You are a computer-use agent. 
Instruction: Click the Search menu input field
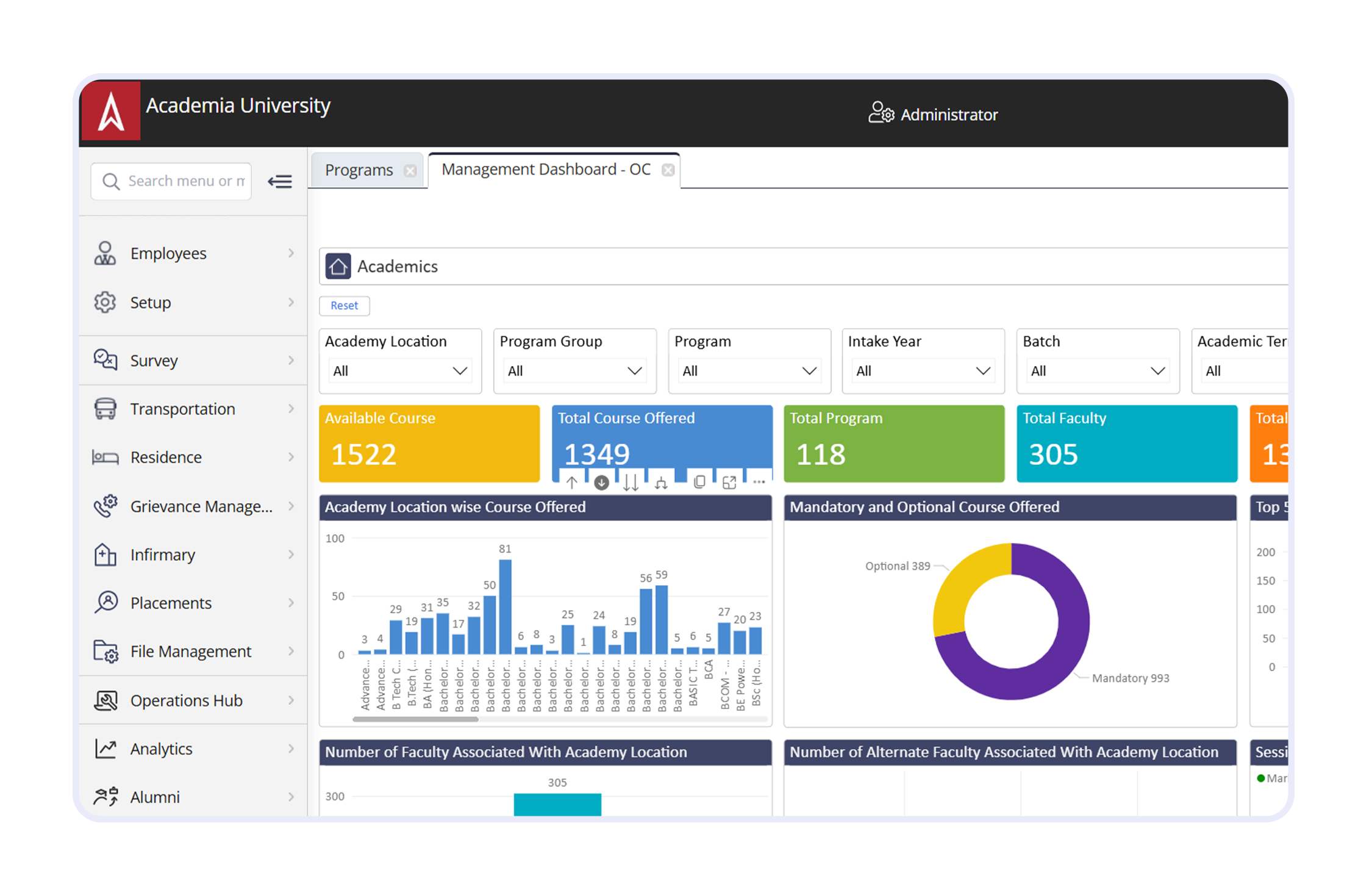pos(183,181)
